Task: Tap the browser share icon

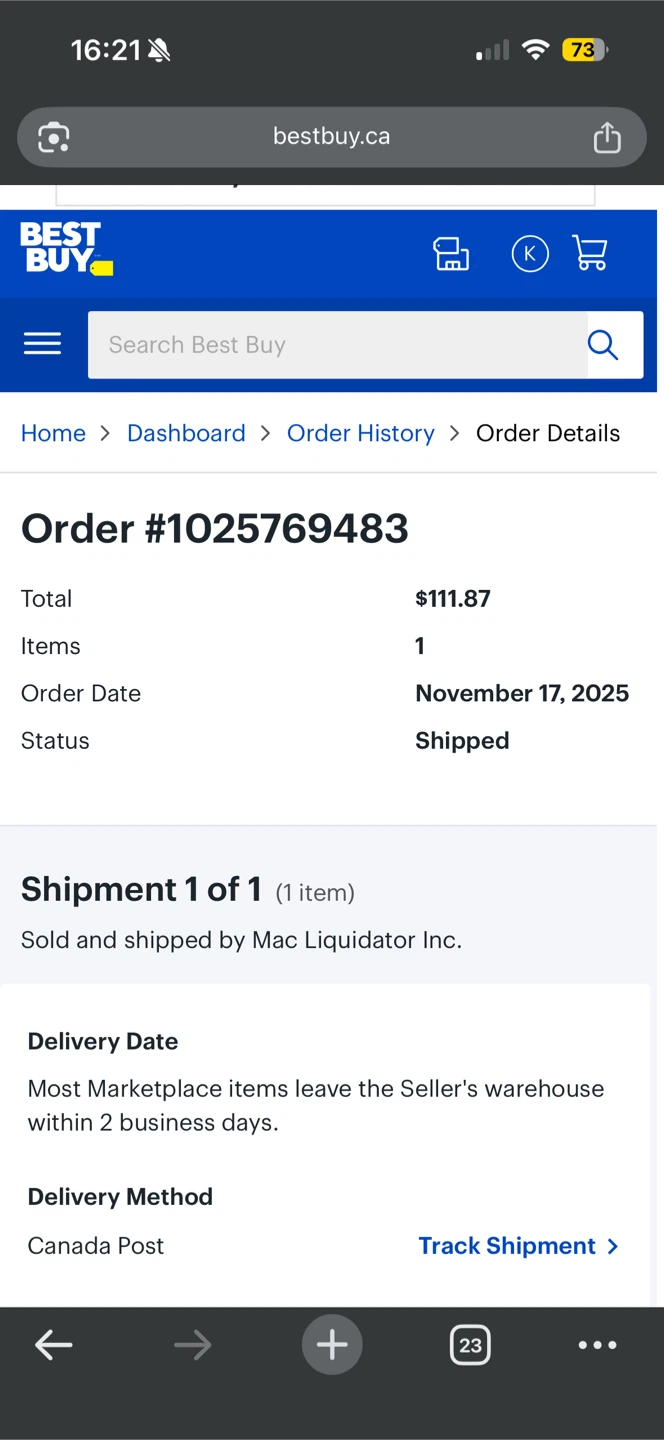Action: [607, 137]
